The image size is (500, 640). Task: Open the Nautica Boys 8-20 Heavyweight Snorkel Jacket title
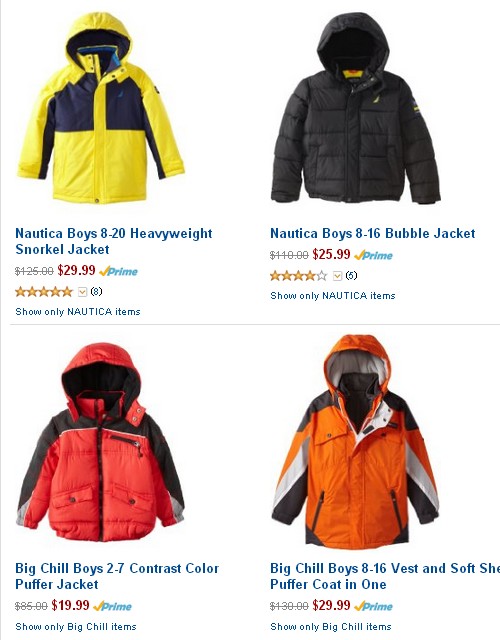tap(114, 241)
